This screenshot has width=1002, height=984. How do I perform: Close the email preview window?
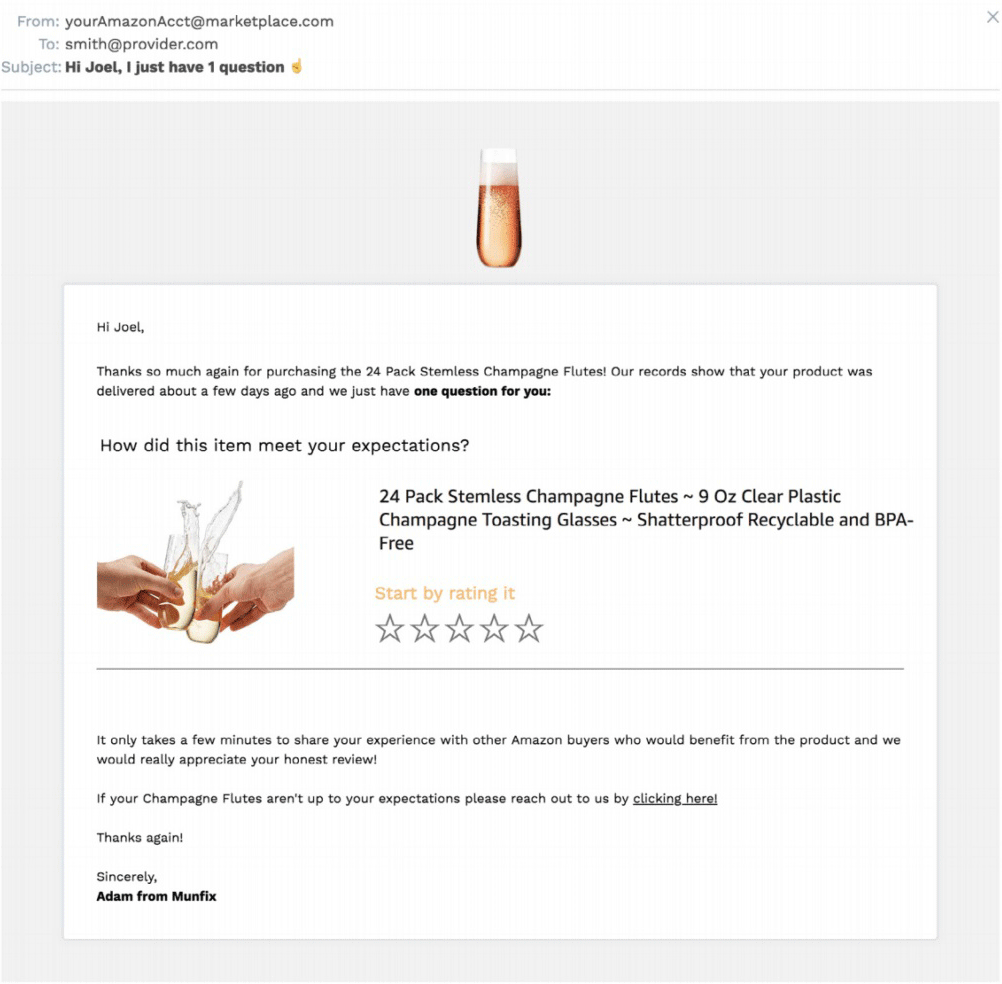pyautogui.click(x=991, y=16)
